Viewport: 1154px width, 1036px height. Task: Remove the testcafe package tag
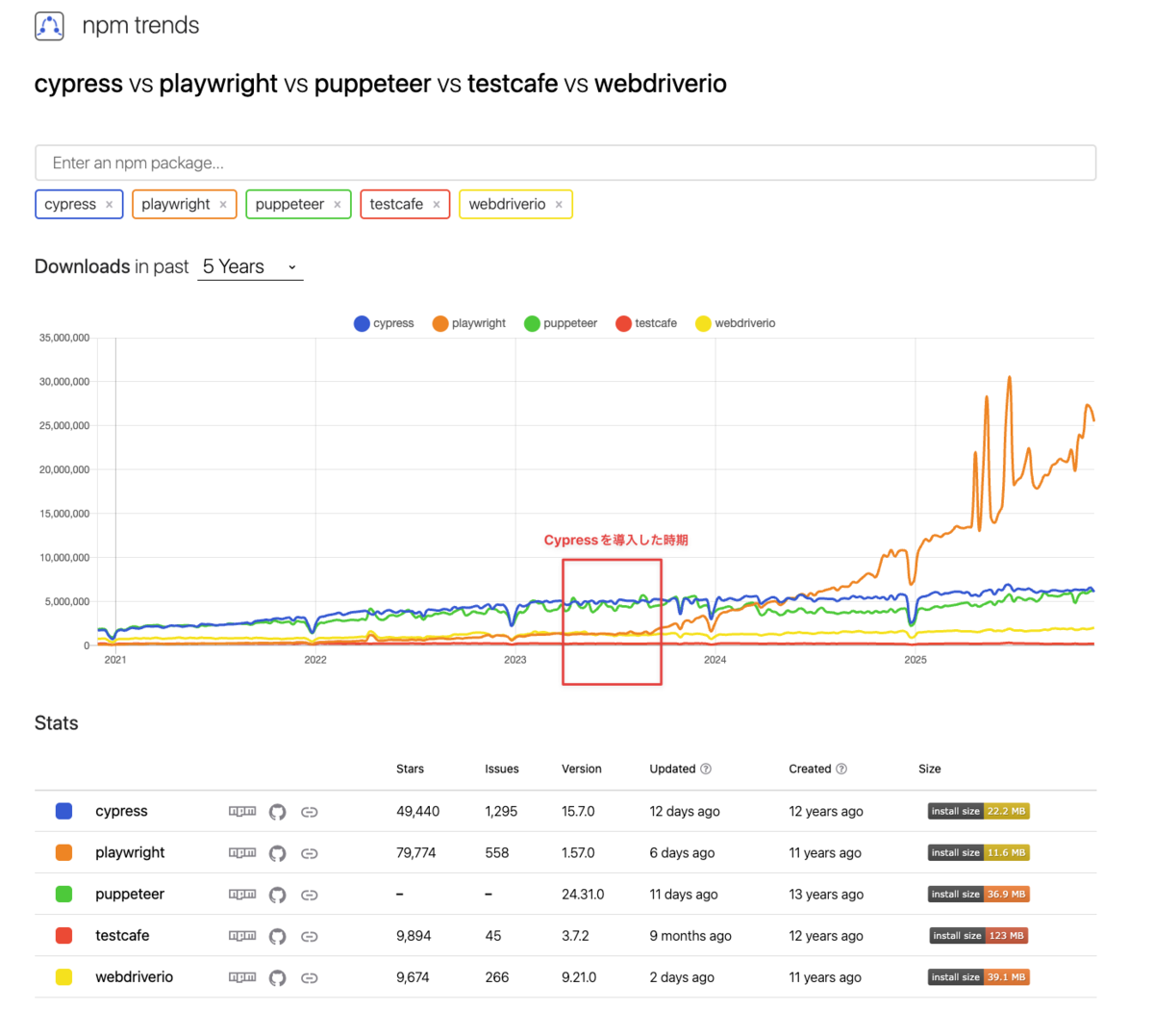click(437, 205)
